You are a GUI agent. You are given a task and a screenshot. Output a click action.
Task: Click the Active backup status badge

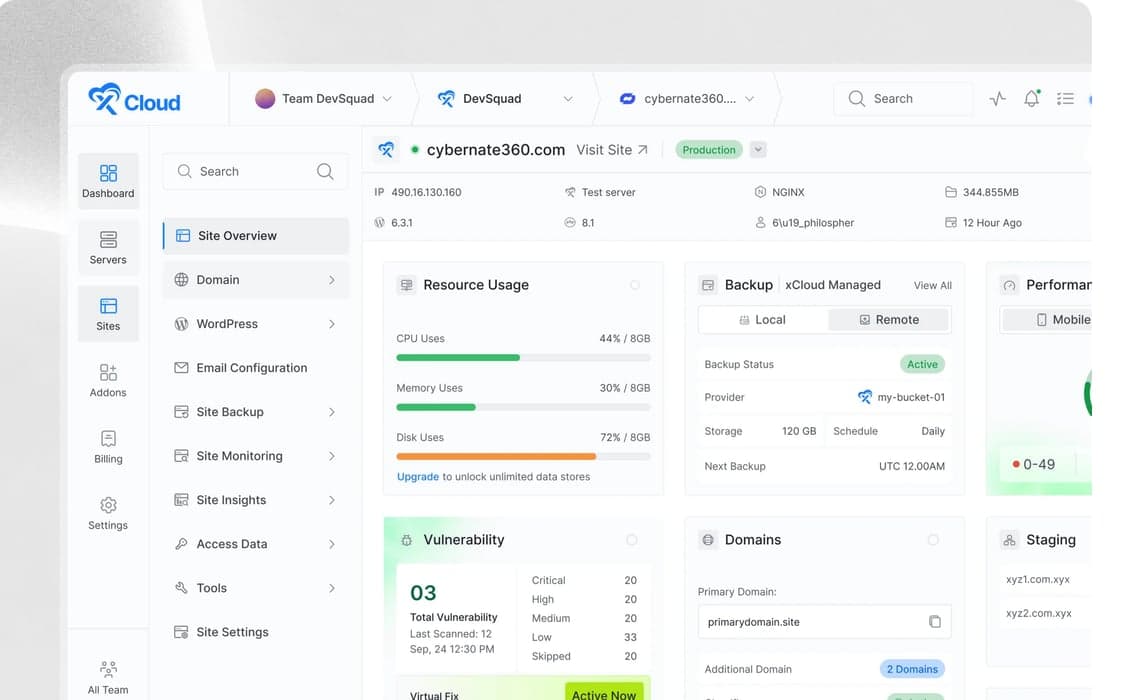coord(922,364)
